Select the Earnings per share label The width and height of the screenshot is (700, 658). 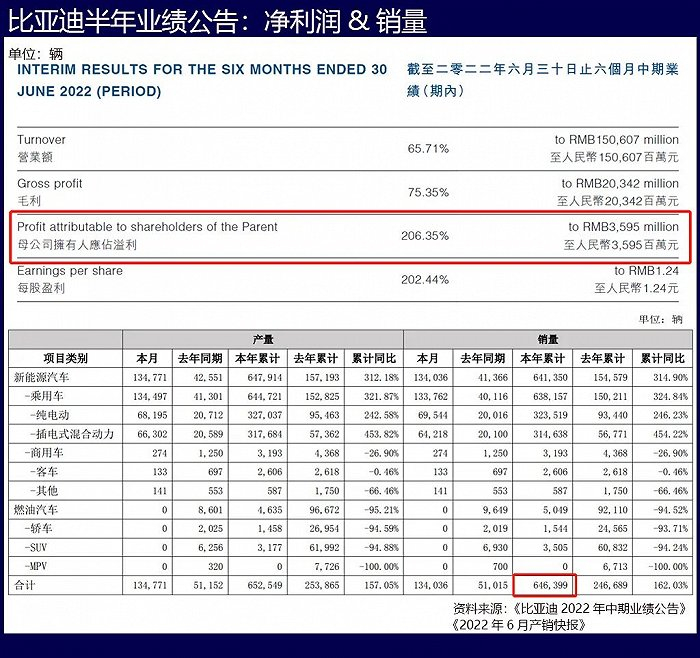[x=70, y=271]
